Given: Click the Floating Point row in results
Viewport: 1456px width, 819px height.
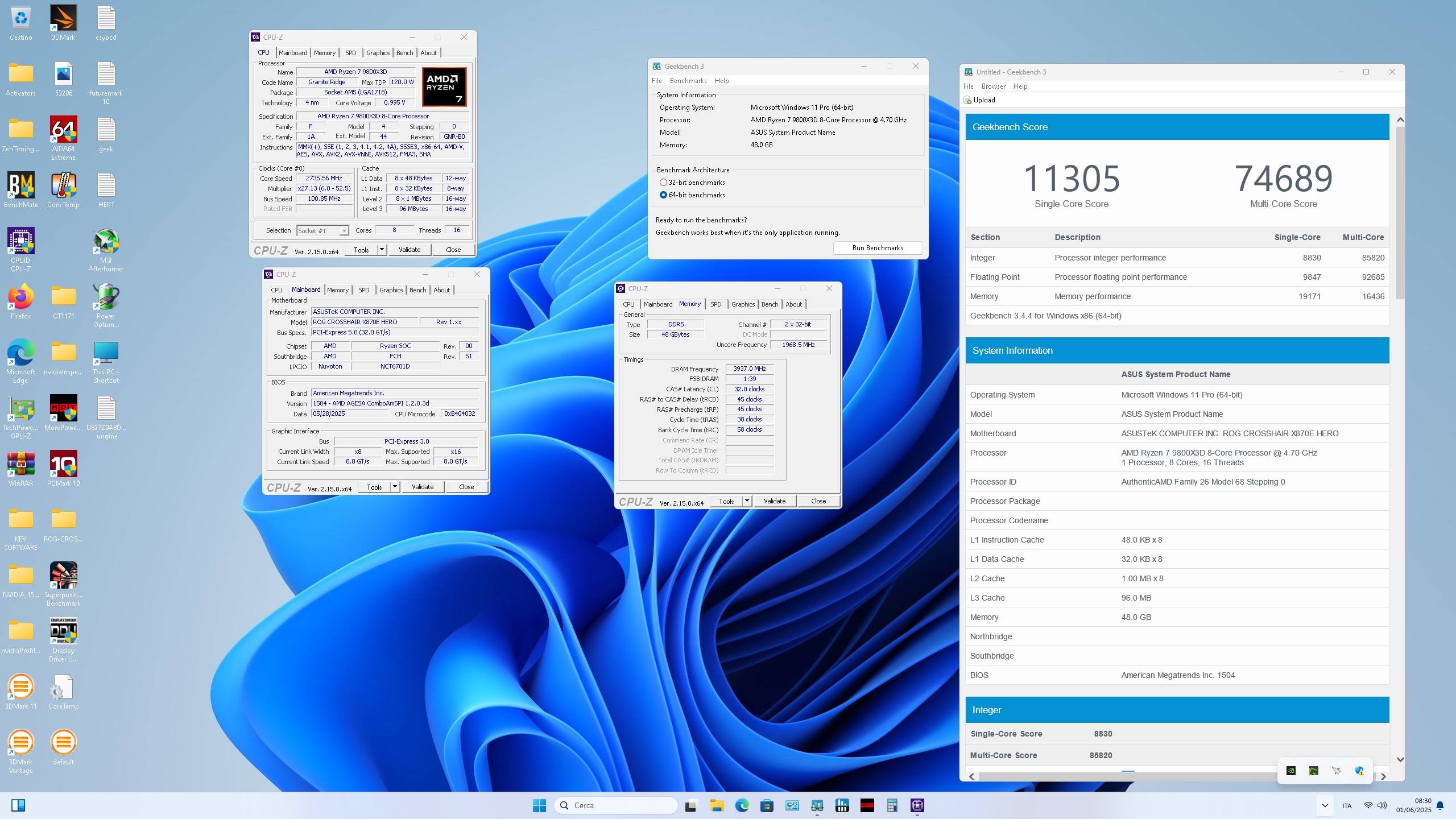Looking at the screenshot, I should point(1177,277).
